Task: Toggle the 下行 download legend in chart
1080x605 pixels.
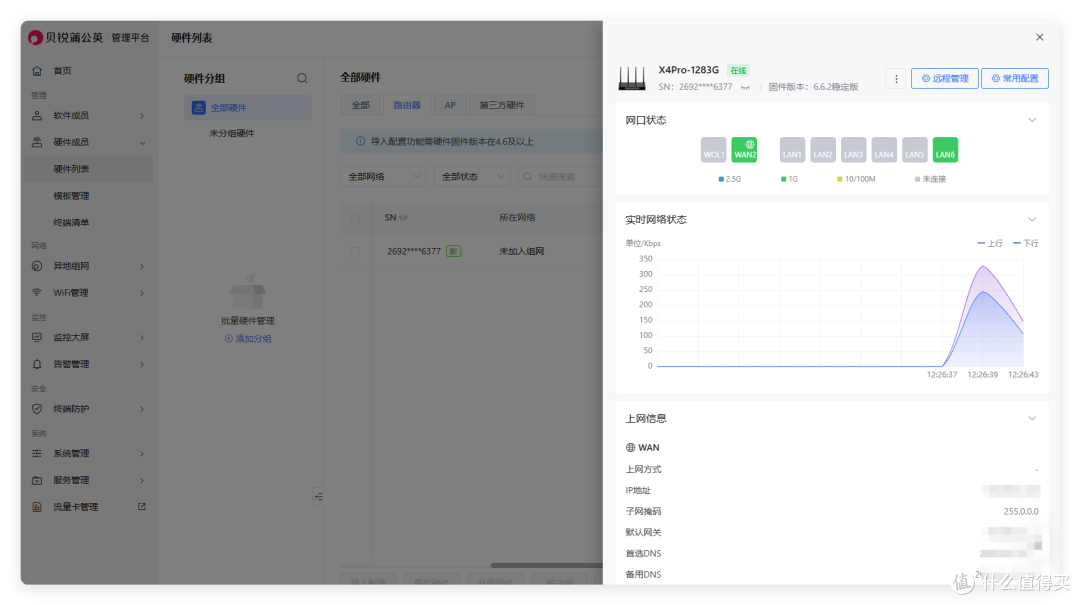Action: click(1026, 243)
